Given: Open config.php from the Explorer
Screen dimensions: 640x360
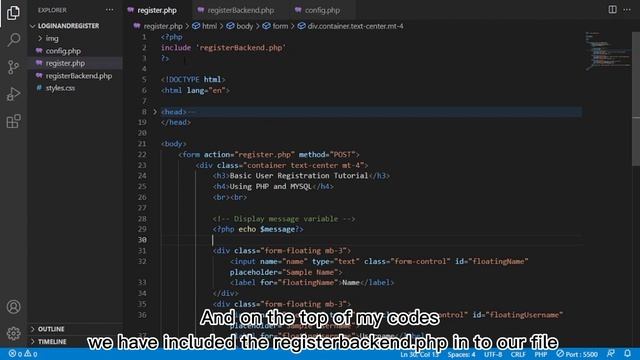Looking at the screenshot, I should (63, 51).
